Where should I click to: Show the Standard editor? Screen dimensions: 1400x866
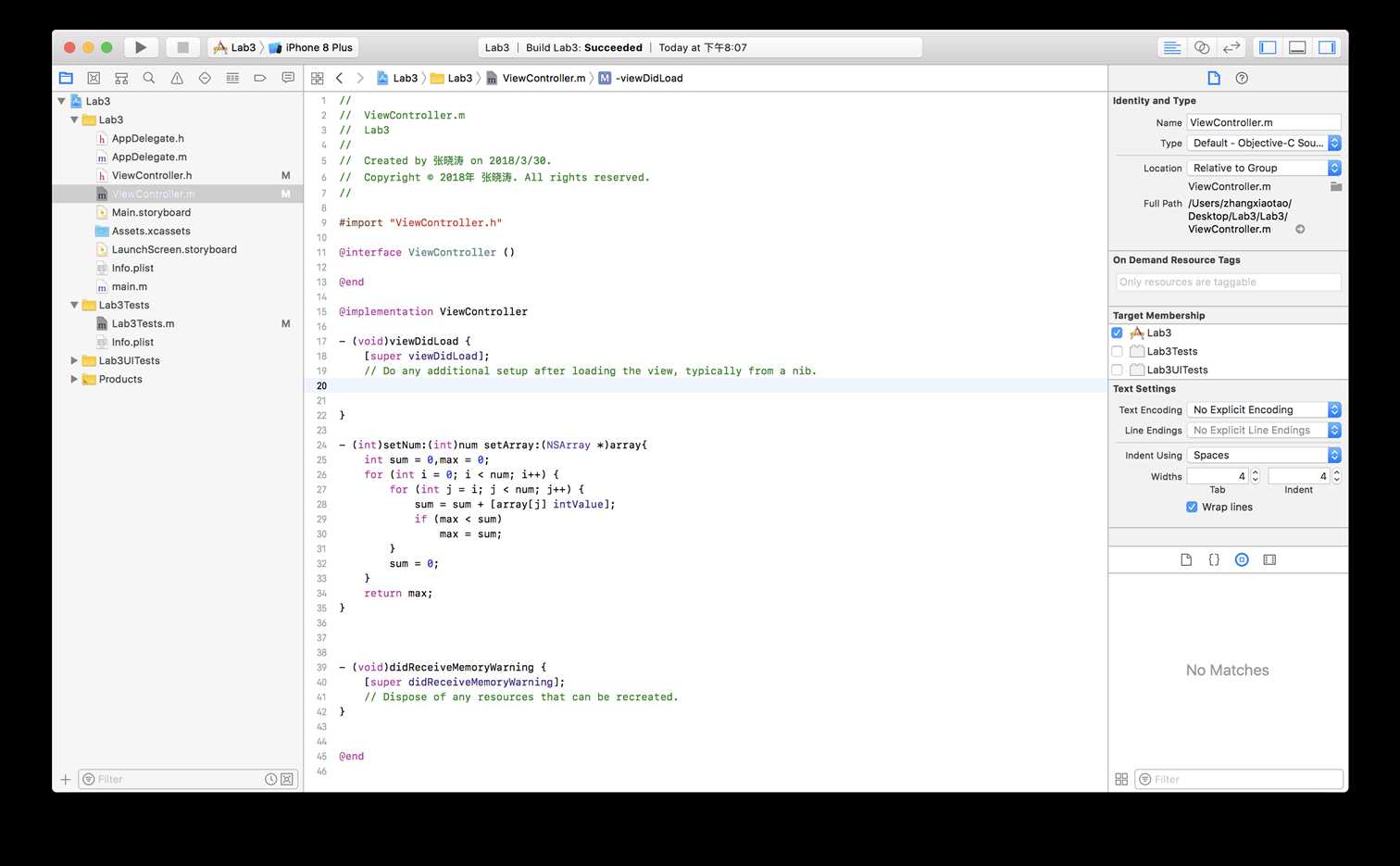[1172, 47]
